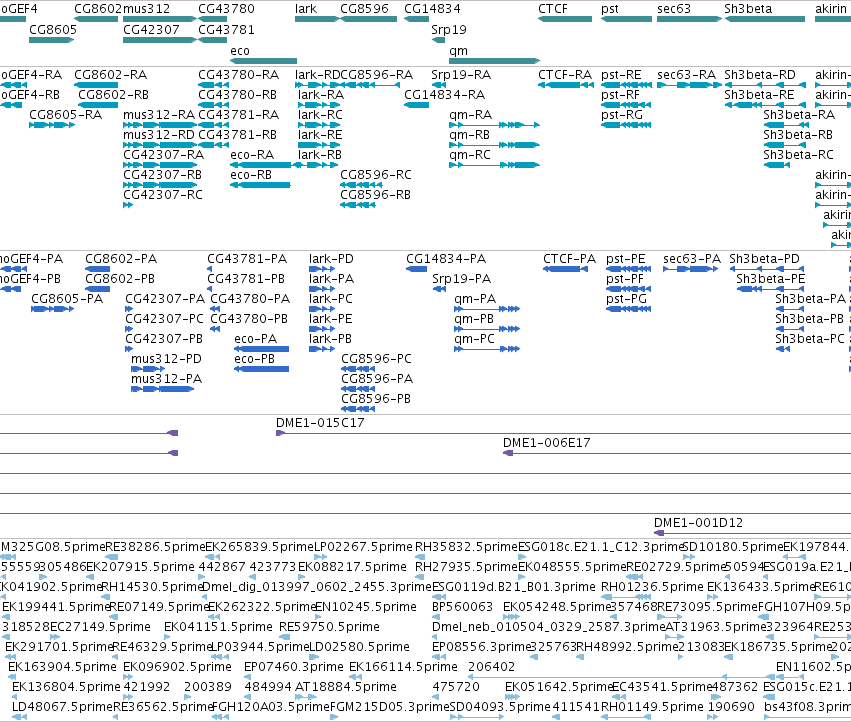Click BAC clone DME1-001D12
The height and width of the screenshot is (722, 851).
(x=752, y=533)
